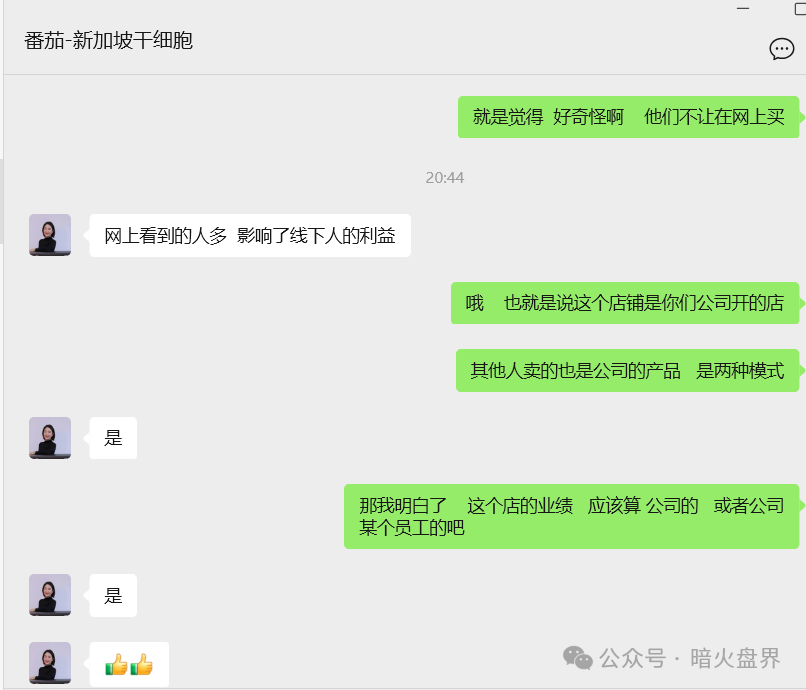Viewport: 806px width, 690px height.
Task: Click left panel edge scrollbar strip
Action: tap(2, 201)
